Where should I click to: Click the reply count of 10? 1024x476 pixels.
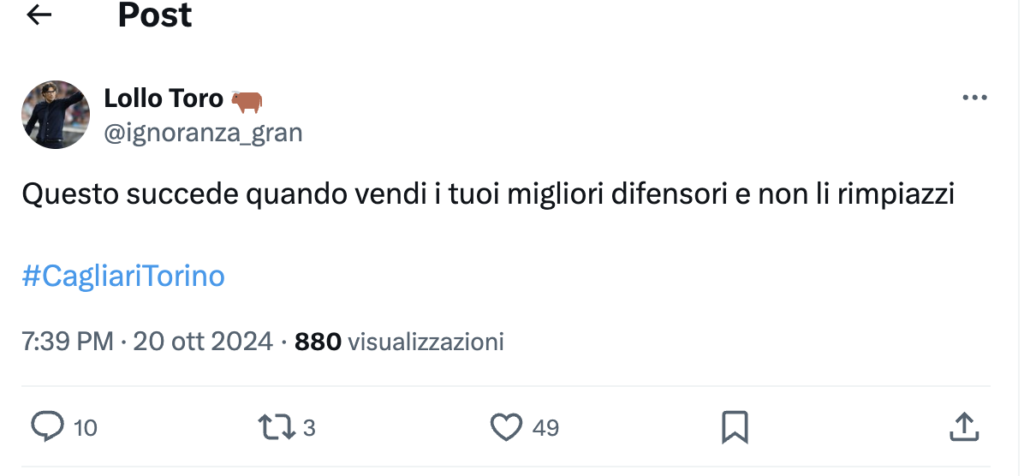(x=86, y=429)
